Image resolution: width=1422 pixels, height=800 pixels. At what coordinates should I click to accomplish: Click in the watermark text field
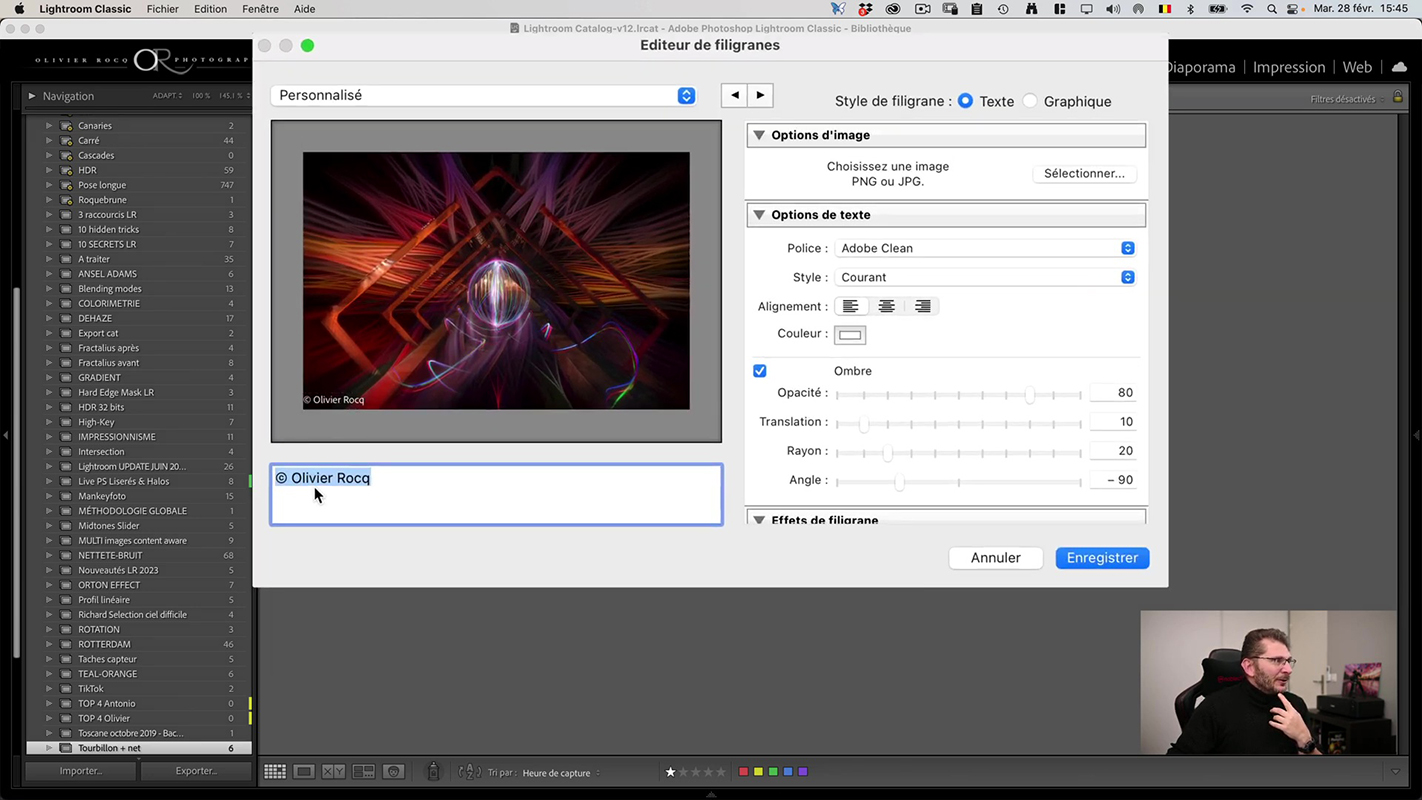point(496,495)
